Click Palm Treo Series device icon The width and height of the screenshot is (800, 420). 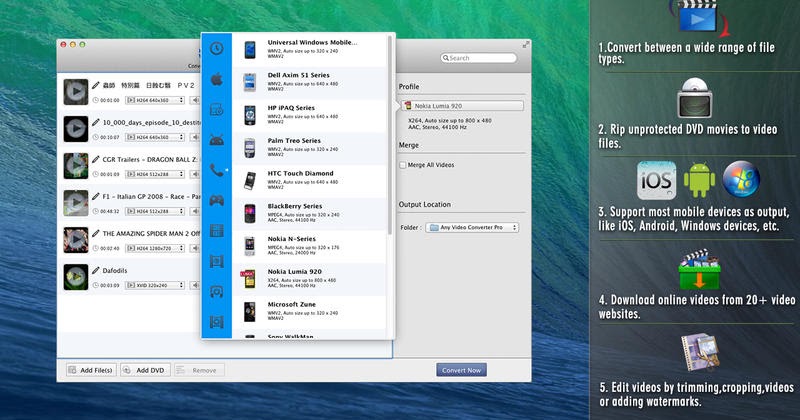(249, 148)
